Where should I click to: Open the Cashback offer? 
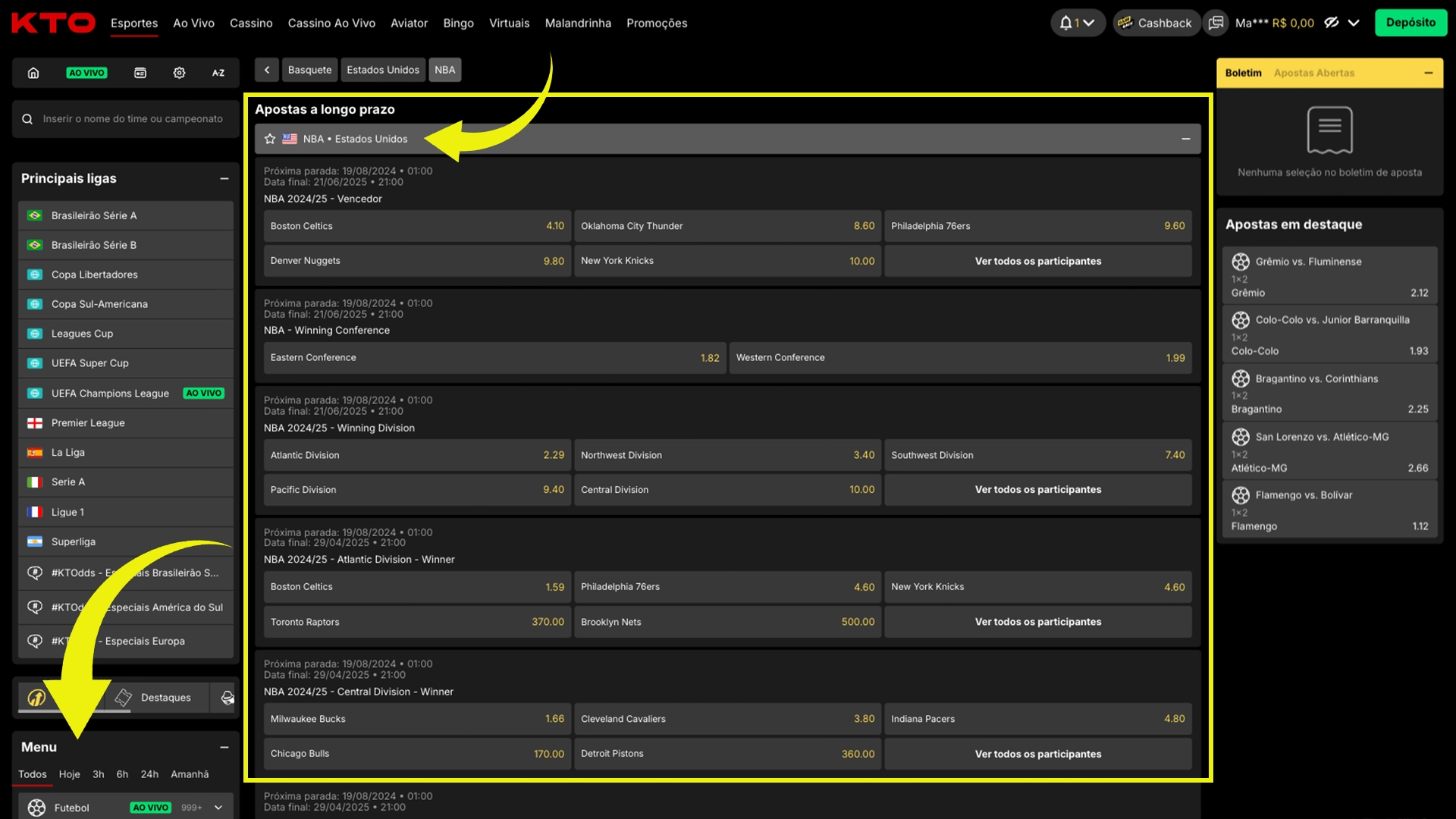[x=1156, y=23]
